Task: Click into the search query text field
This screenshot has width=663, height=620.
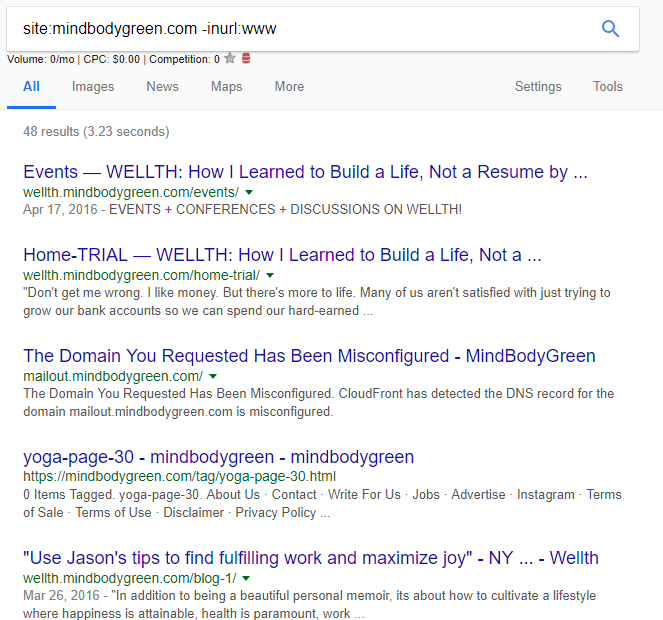Action: (300, 29)
